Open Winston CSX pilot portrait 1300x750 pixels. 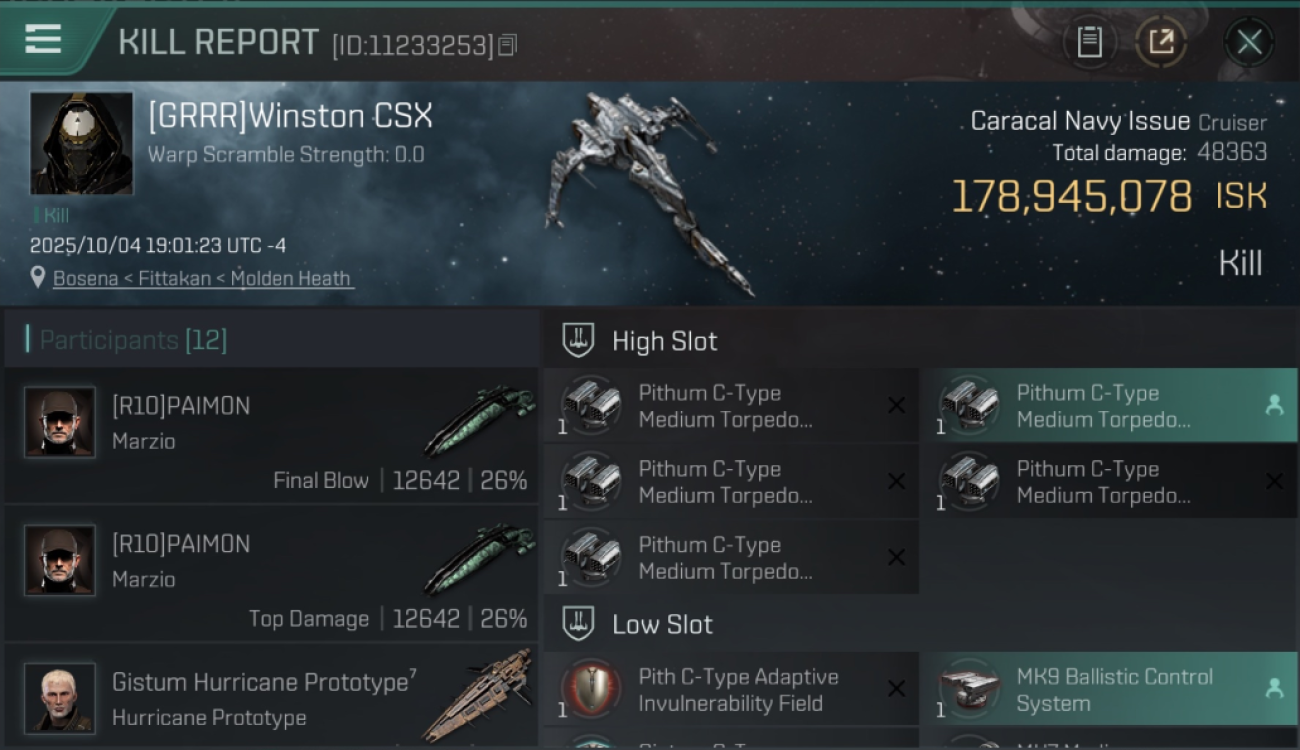[81, 143]
